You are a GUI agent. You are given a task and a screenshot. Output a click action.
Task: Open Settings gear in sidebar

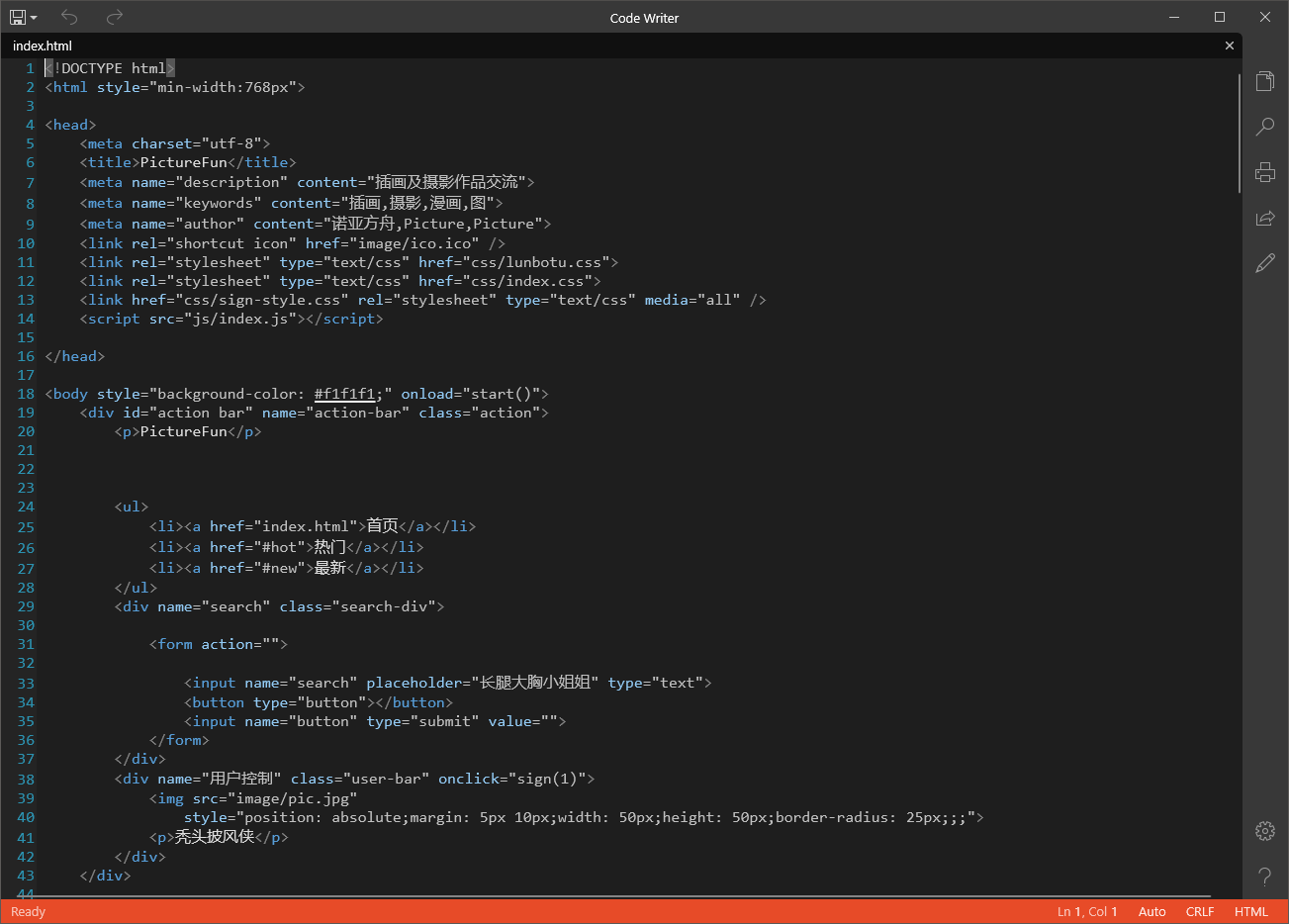coord(1264,831)
